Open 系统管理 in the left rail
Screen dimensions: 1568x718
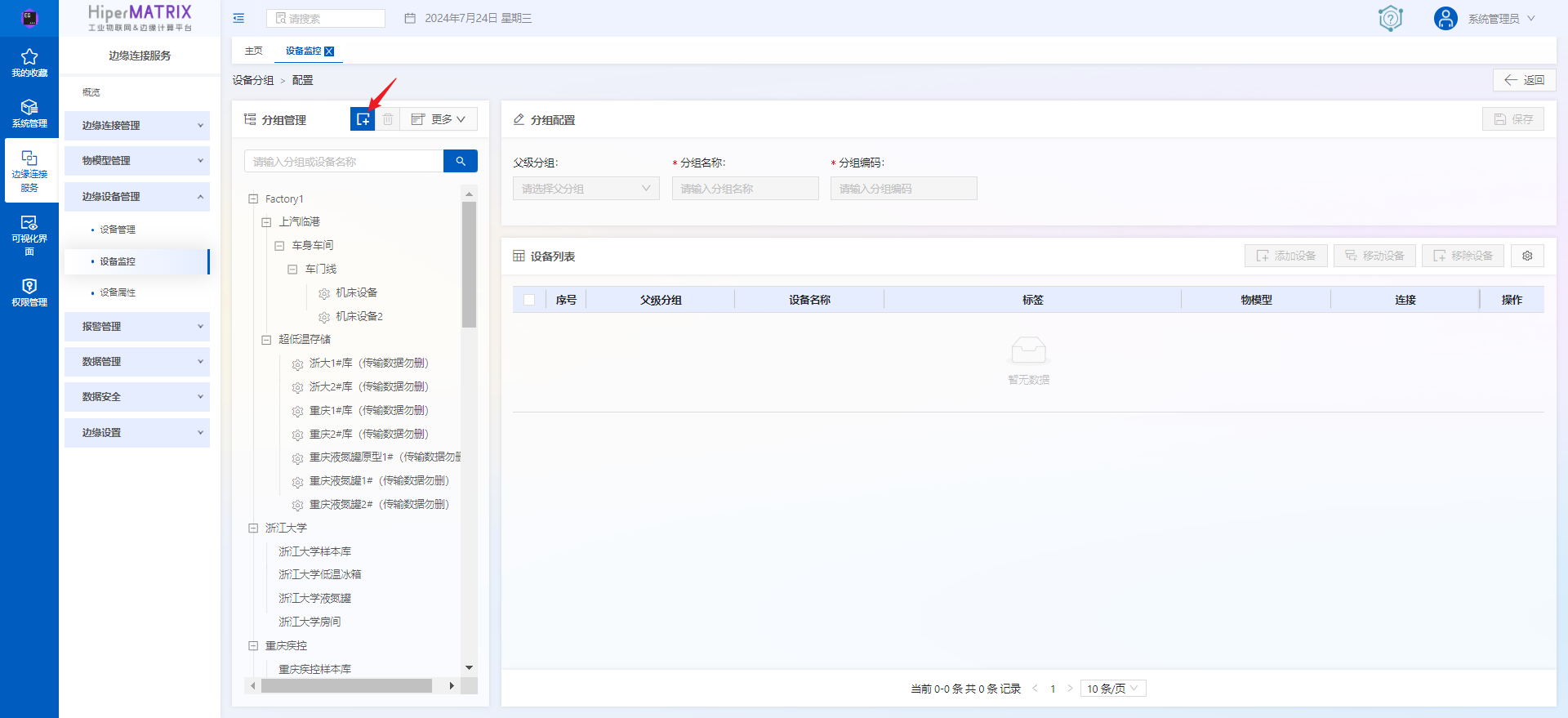click(x=29, y=114)
